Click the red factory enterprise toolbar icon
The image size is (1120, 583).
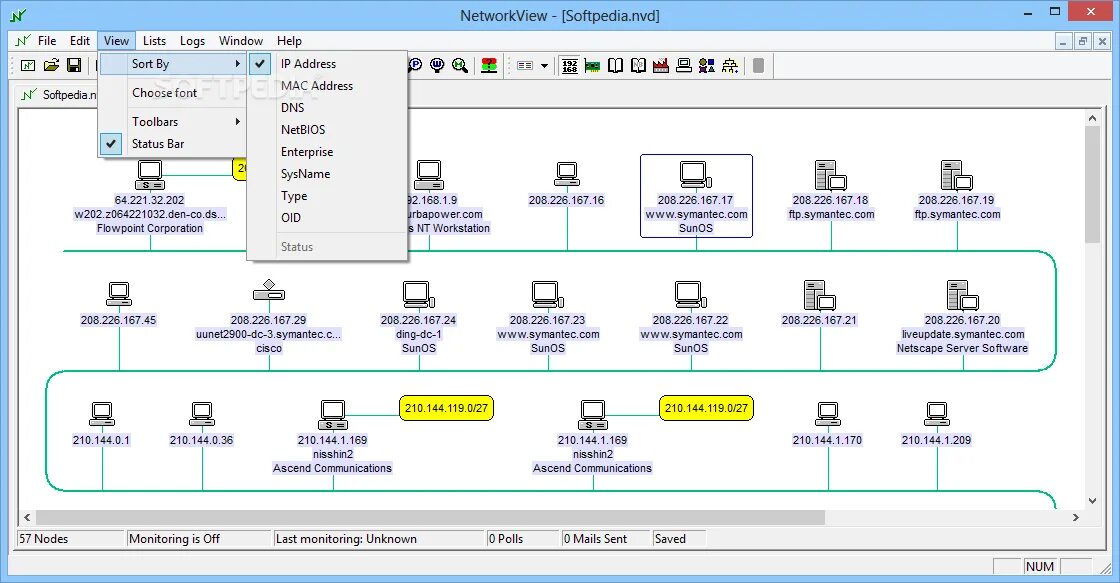tap(661, 66)
